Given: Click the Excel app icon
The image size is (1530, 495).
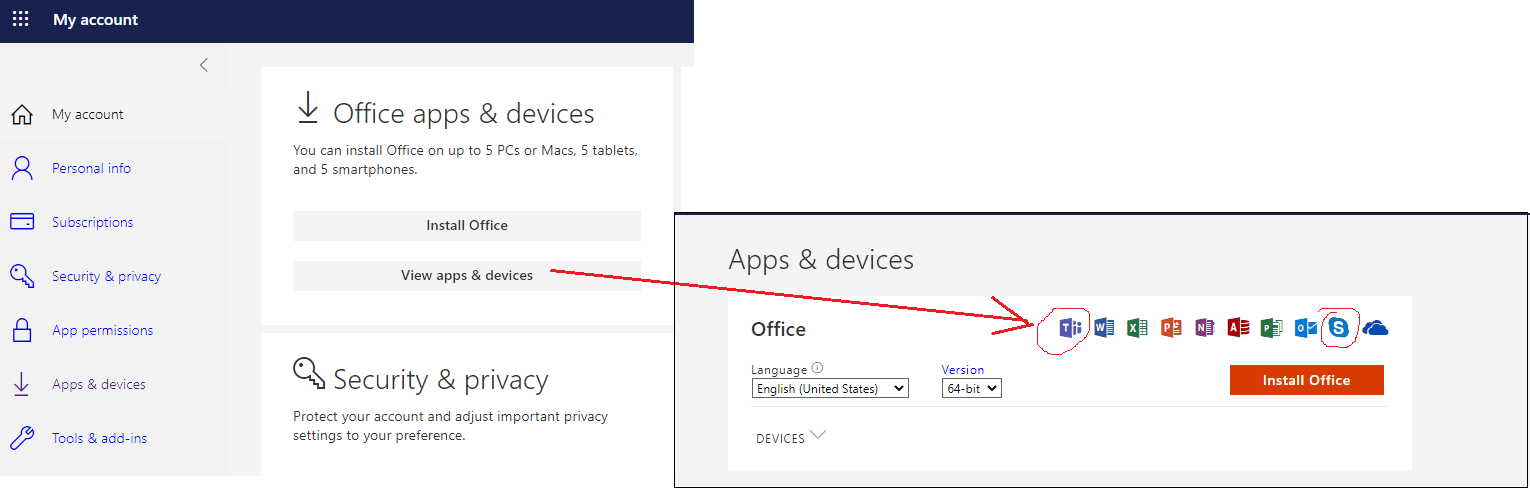Looking at the screenshot, I should [x=1137, y=328].
